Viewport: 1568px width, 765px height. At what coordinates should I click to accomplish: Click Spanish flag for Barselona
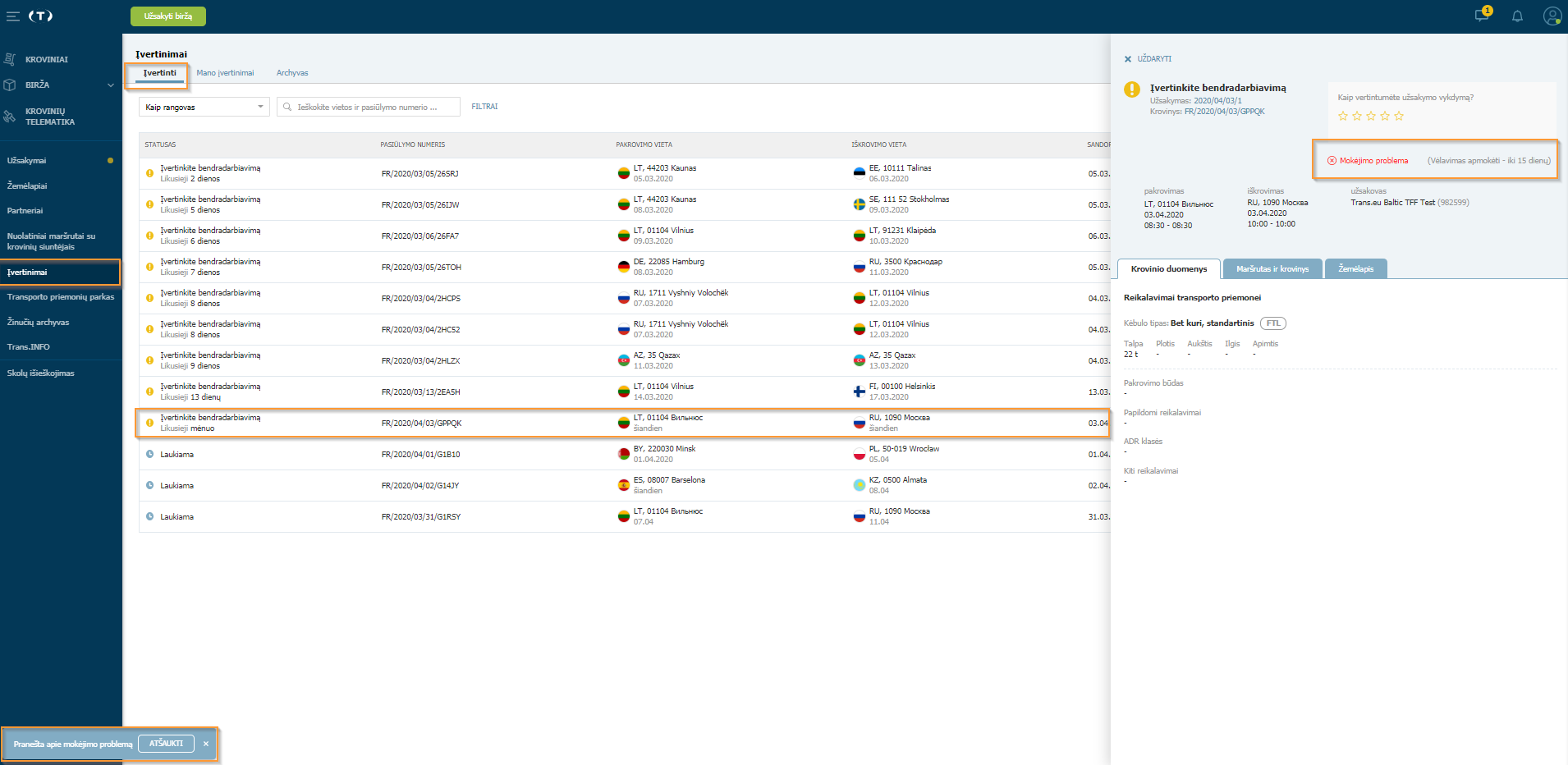pos(623,485)
